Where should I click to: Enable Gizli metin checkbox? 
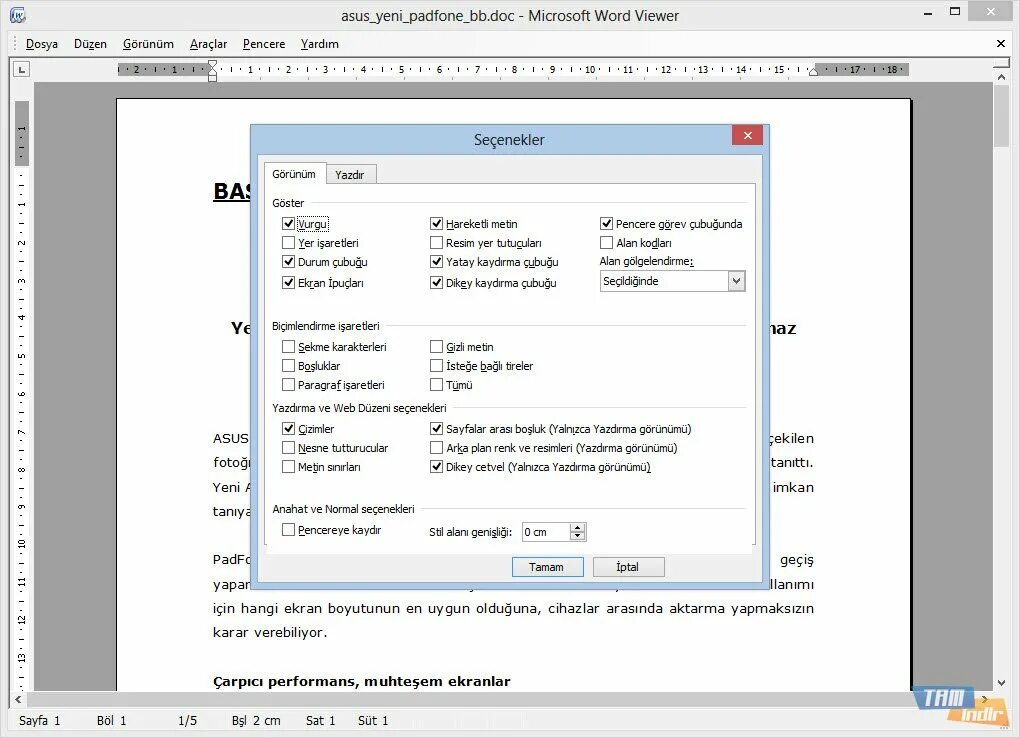[436, 346]
